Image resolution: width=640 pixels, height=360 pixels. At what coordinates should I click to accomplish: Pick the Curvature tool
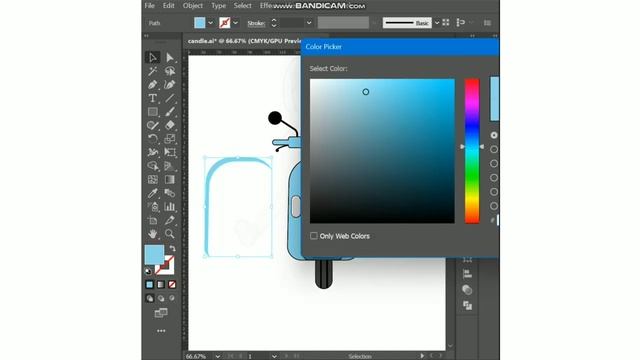(170, 84)
